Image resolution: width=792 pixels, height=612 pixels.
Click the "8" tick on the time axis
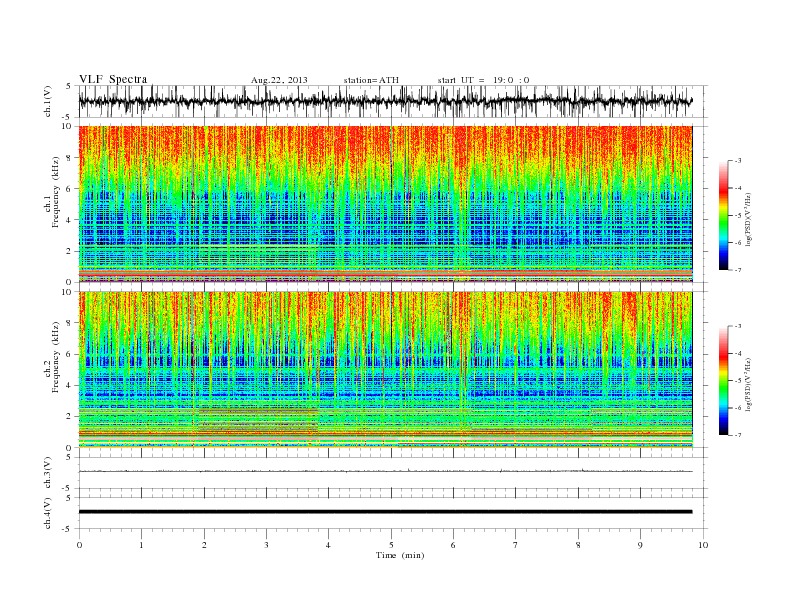(578, 545)
